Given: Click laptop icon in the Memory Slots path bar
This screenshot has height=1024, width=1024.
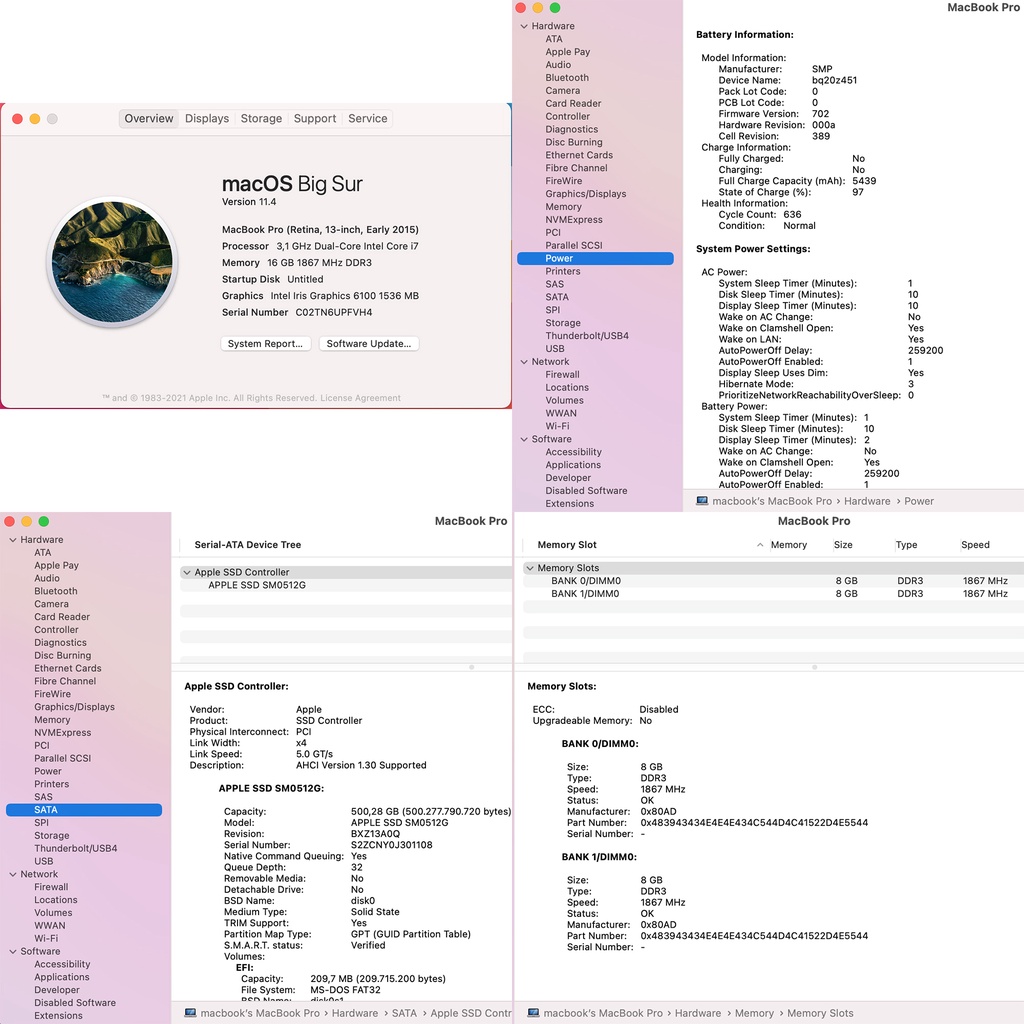Looking at the screenshot, I should coord(533,1013).
